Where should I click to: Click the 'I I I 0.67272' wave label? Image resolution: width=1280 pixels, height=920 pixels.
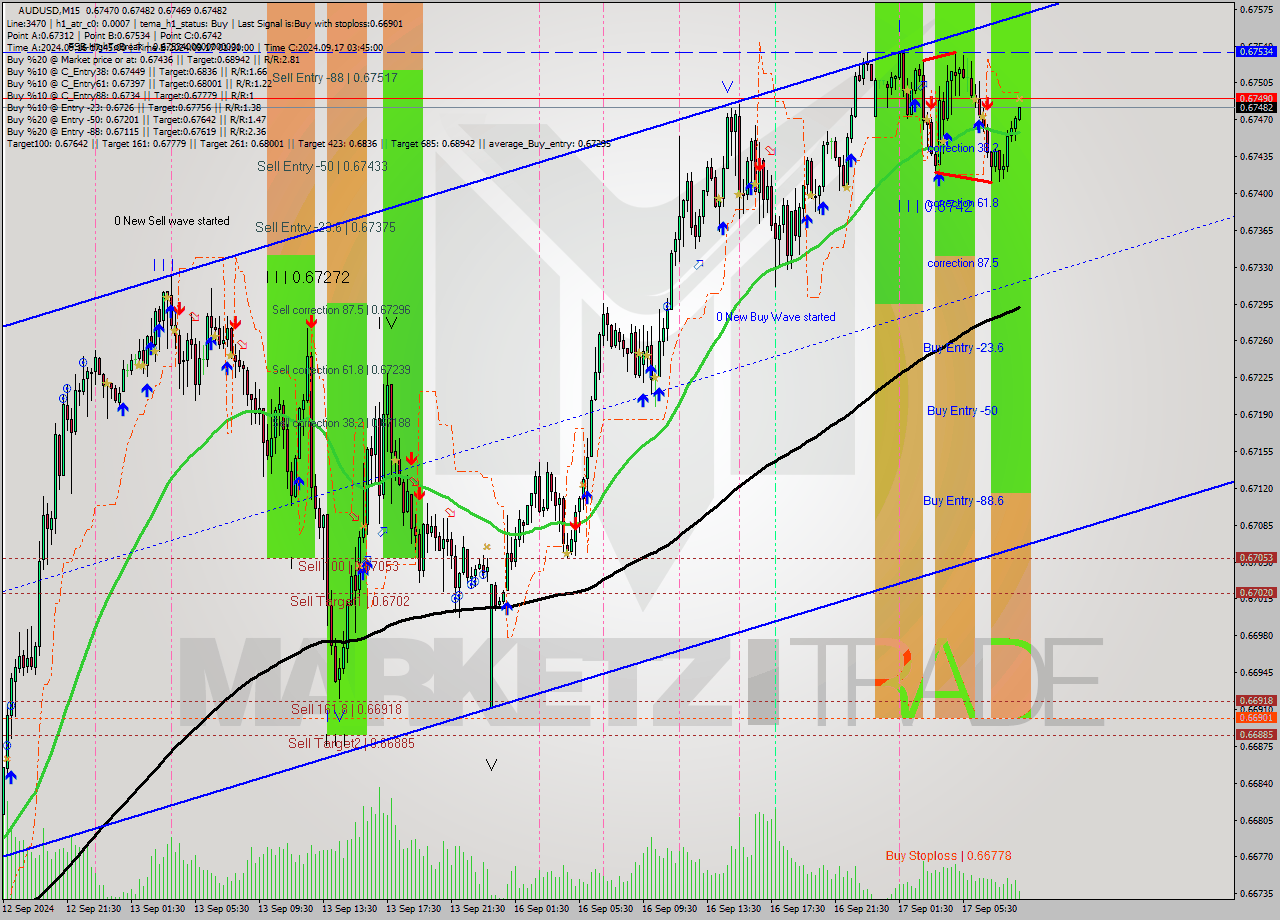click(x=308, y=277)
